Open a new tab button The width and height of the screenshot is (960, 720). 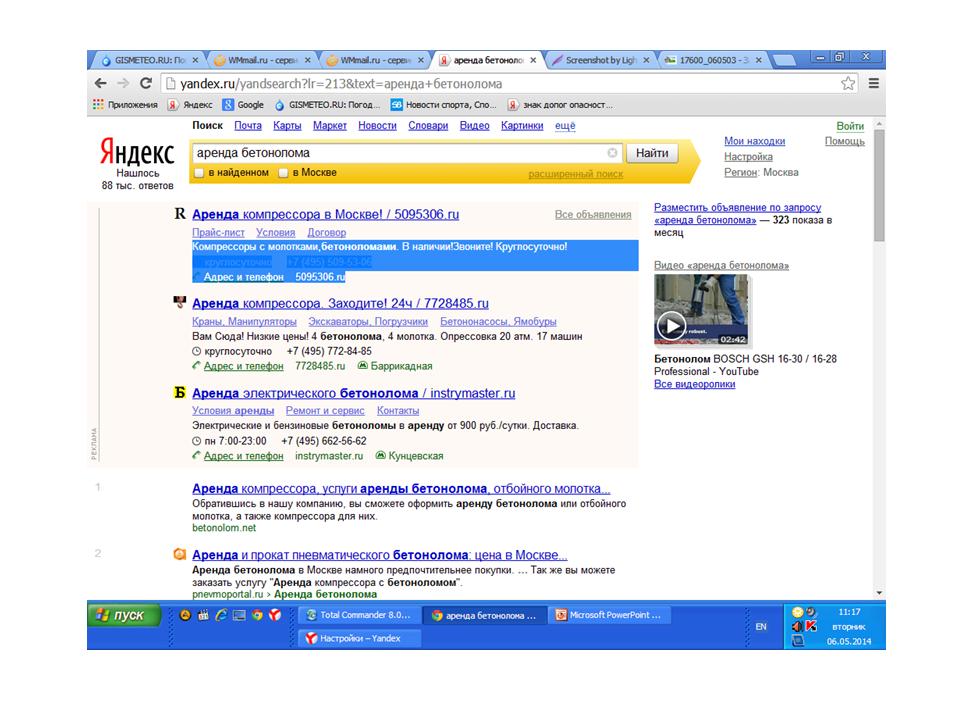[784, 60]
